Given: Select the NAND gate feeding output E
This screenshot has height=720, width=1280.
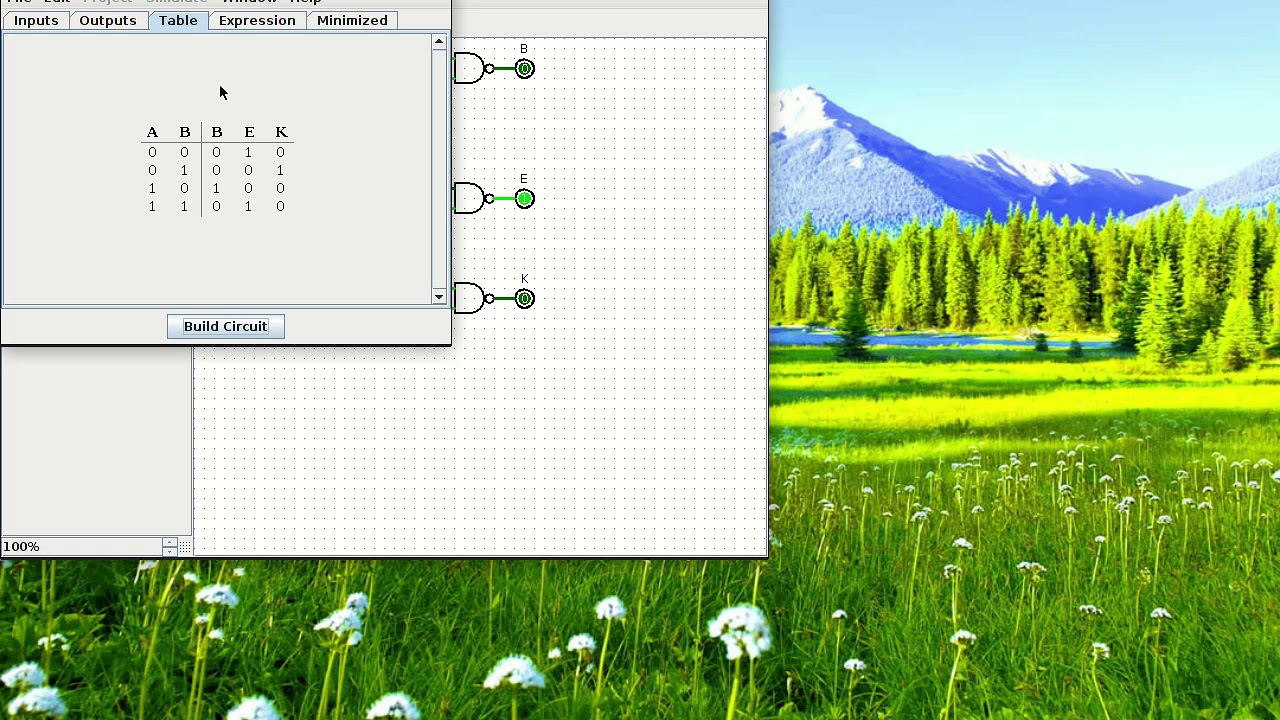Looking at the screenshot, I should coord(472,198).
